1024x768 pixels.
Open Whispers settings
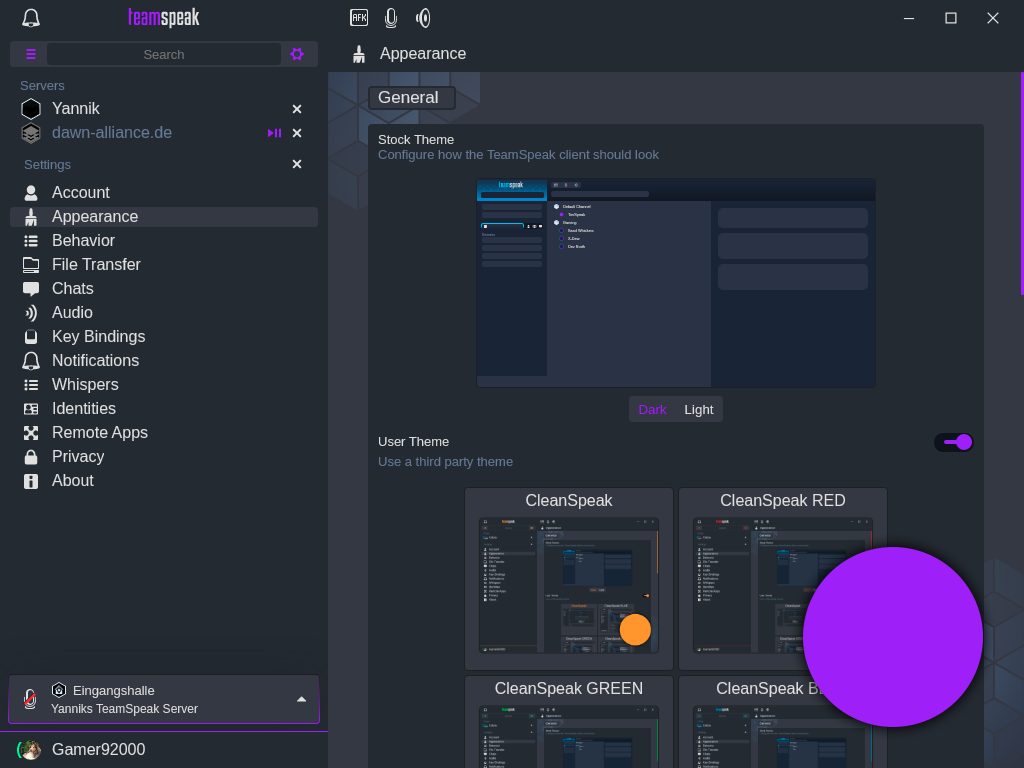(164, 385)
